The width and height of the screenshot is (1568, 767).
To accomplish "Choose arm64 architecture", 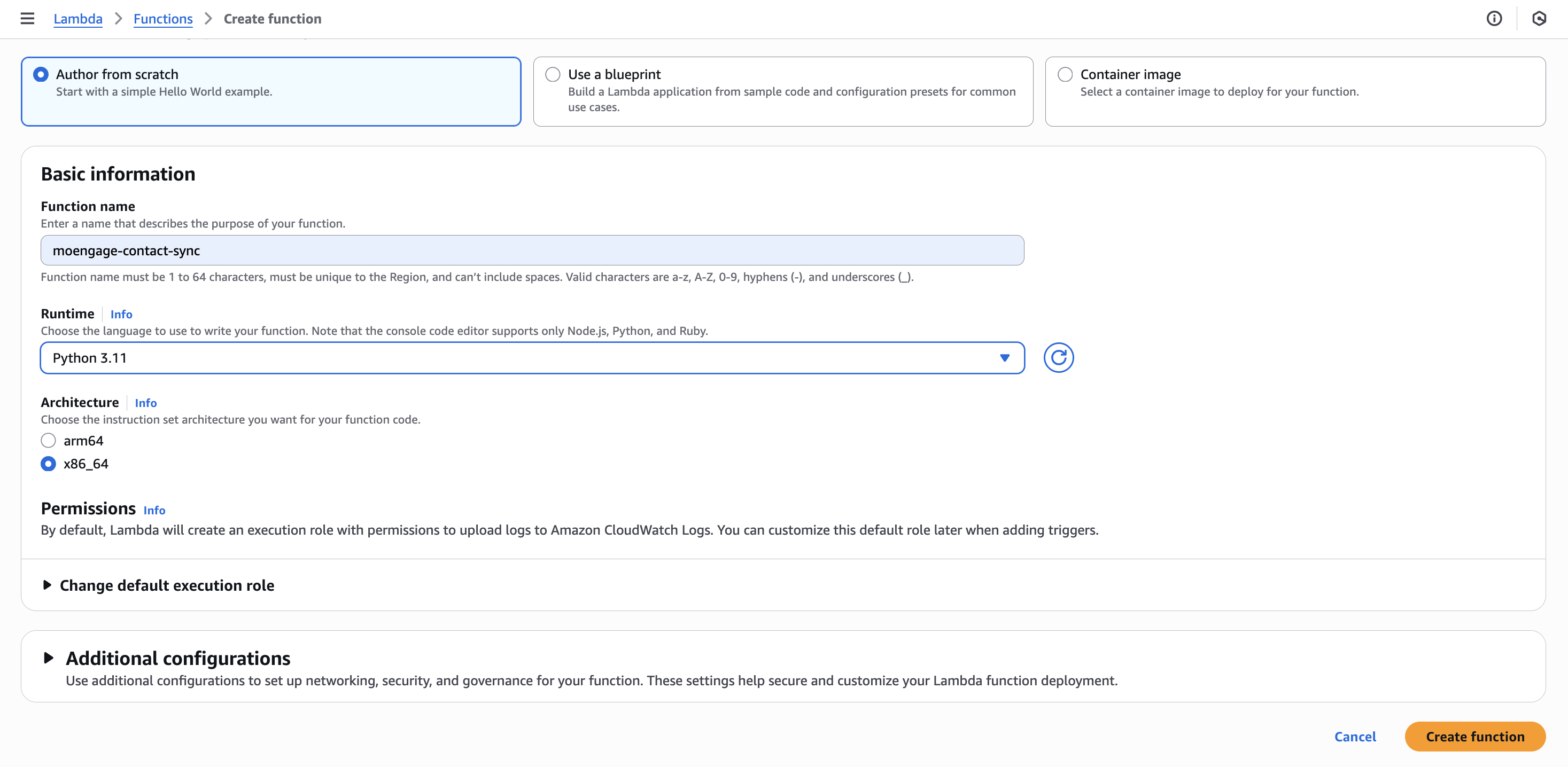I will coord(48,440).
